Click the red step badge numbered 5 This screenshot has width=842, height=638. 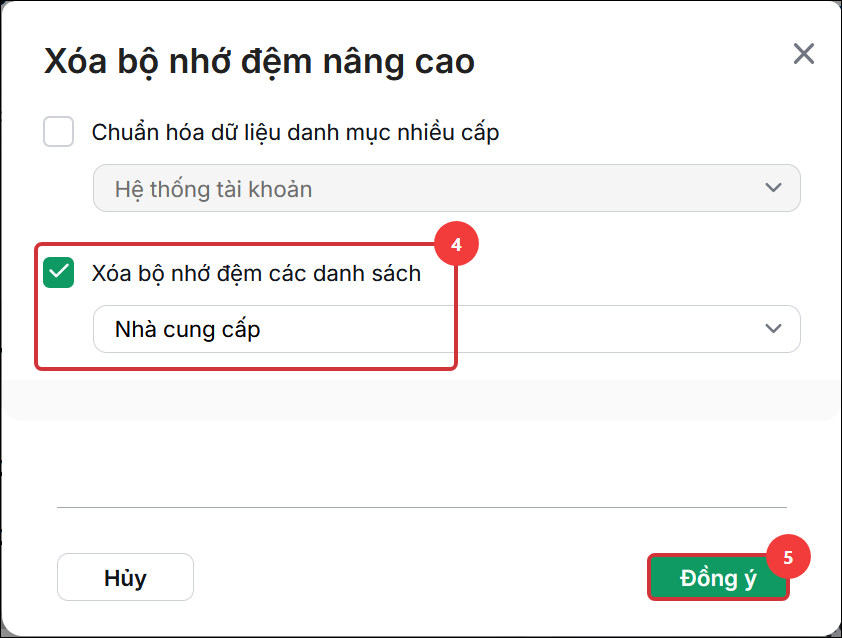[x=788, y=557]
